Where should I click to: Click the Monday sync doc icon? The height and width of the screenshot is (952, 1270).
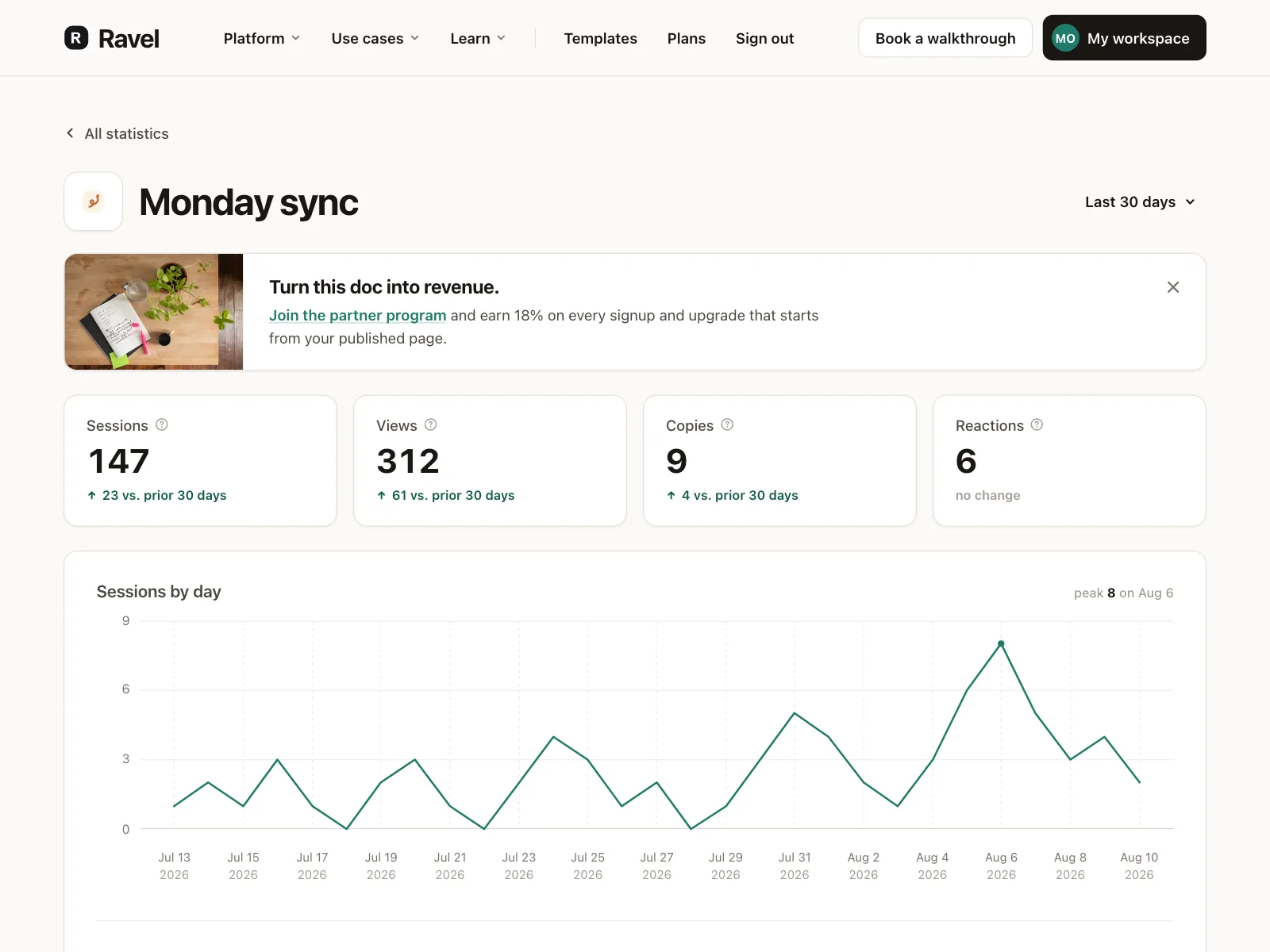coord(94,202)
